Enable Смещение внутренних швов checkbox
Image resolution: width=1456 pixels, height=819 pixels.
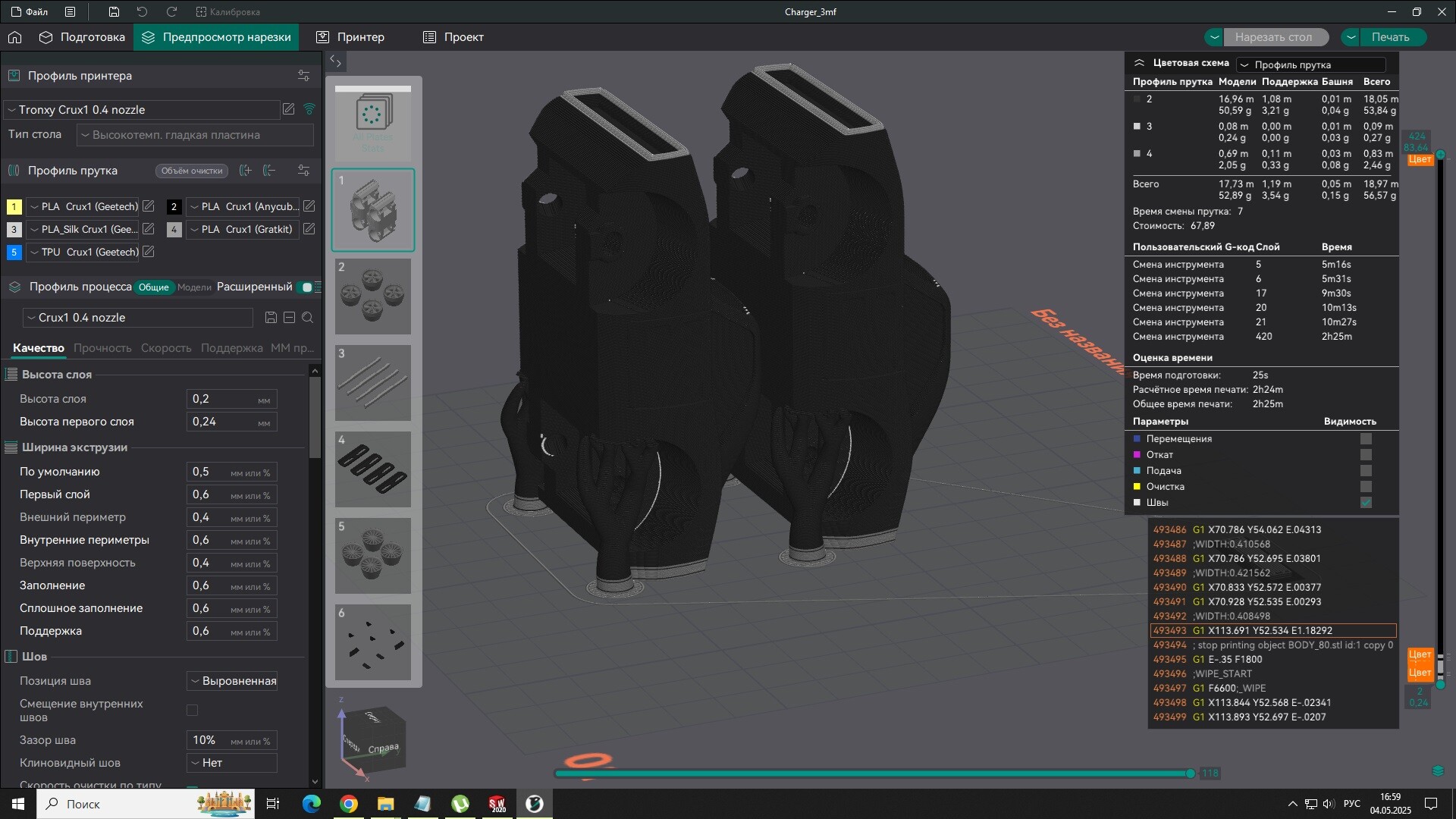(192, 711)
